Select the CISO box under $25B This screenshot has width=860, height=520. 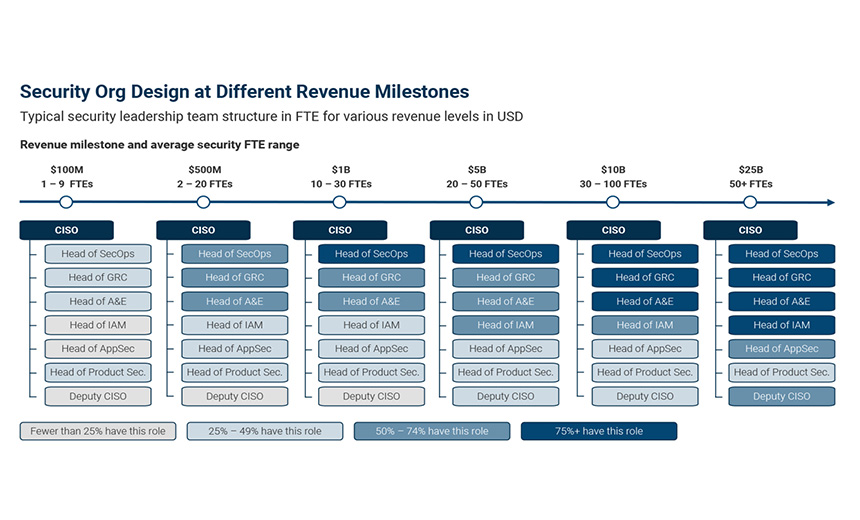tap(750, 230)
